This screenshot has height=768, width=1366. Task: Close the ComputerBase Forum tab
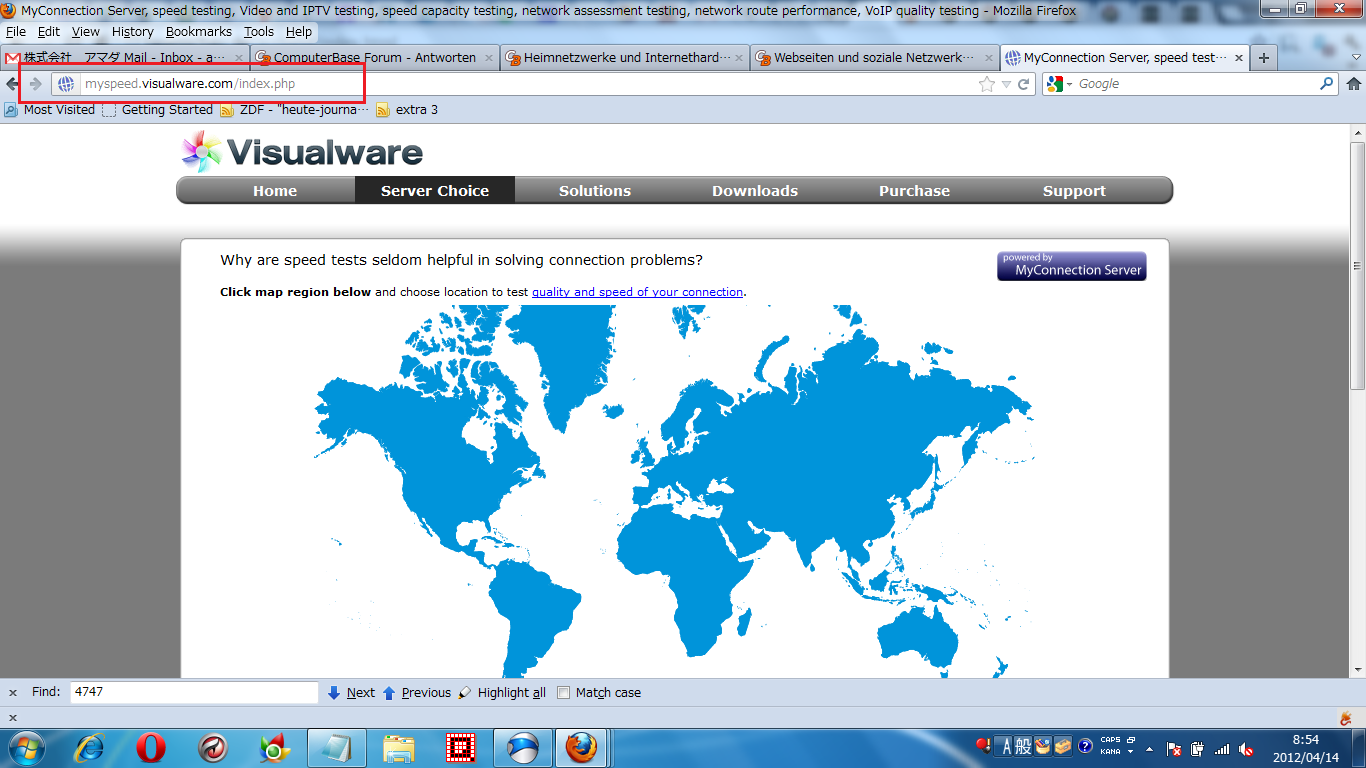click(487, 58)
